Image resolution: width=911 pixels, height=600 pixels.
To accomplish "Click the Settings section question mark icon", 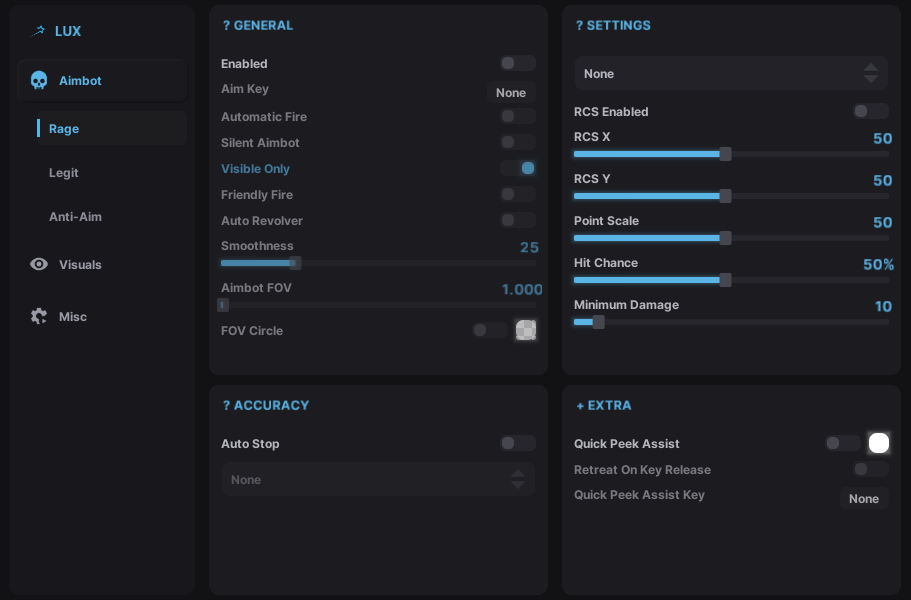I will pos(579,26).
